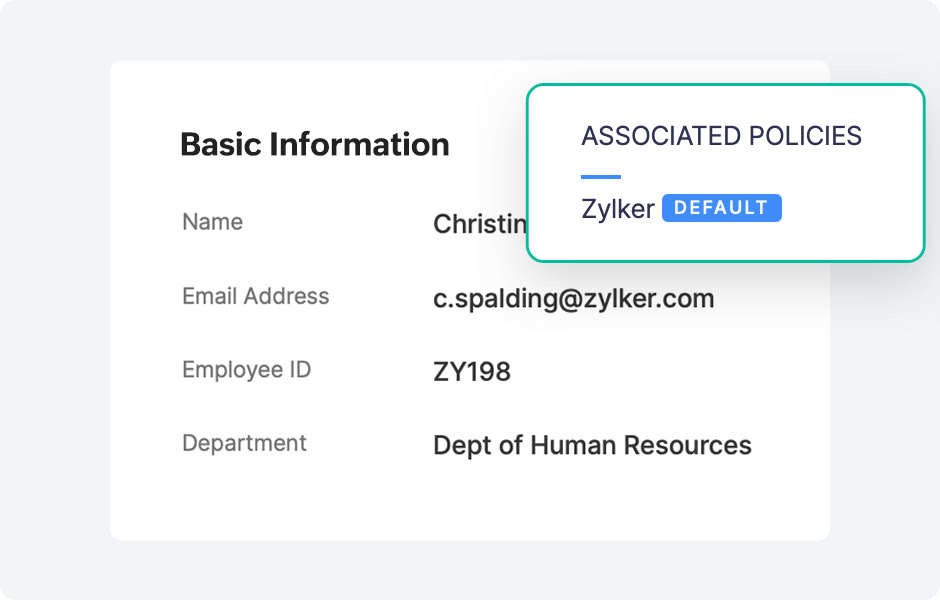Click the blue underline beneath Associated Policies
The width and height of the screenshot is (940, 600).
coord(600,177)
